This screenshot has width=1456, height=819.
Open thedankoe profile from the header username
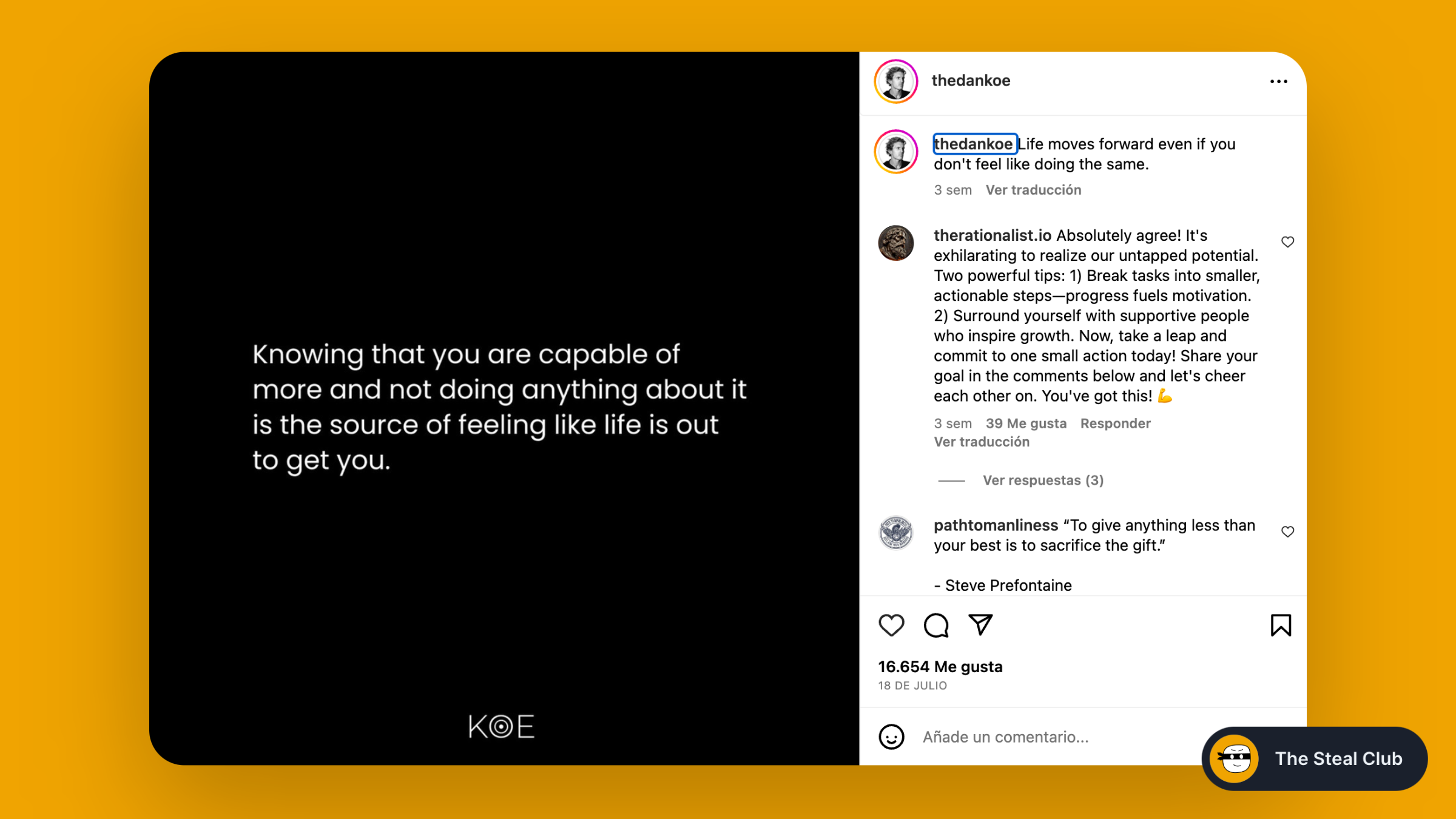(971, 81)
